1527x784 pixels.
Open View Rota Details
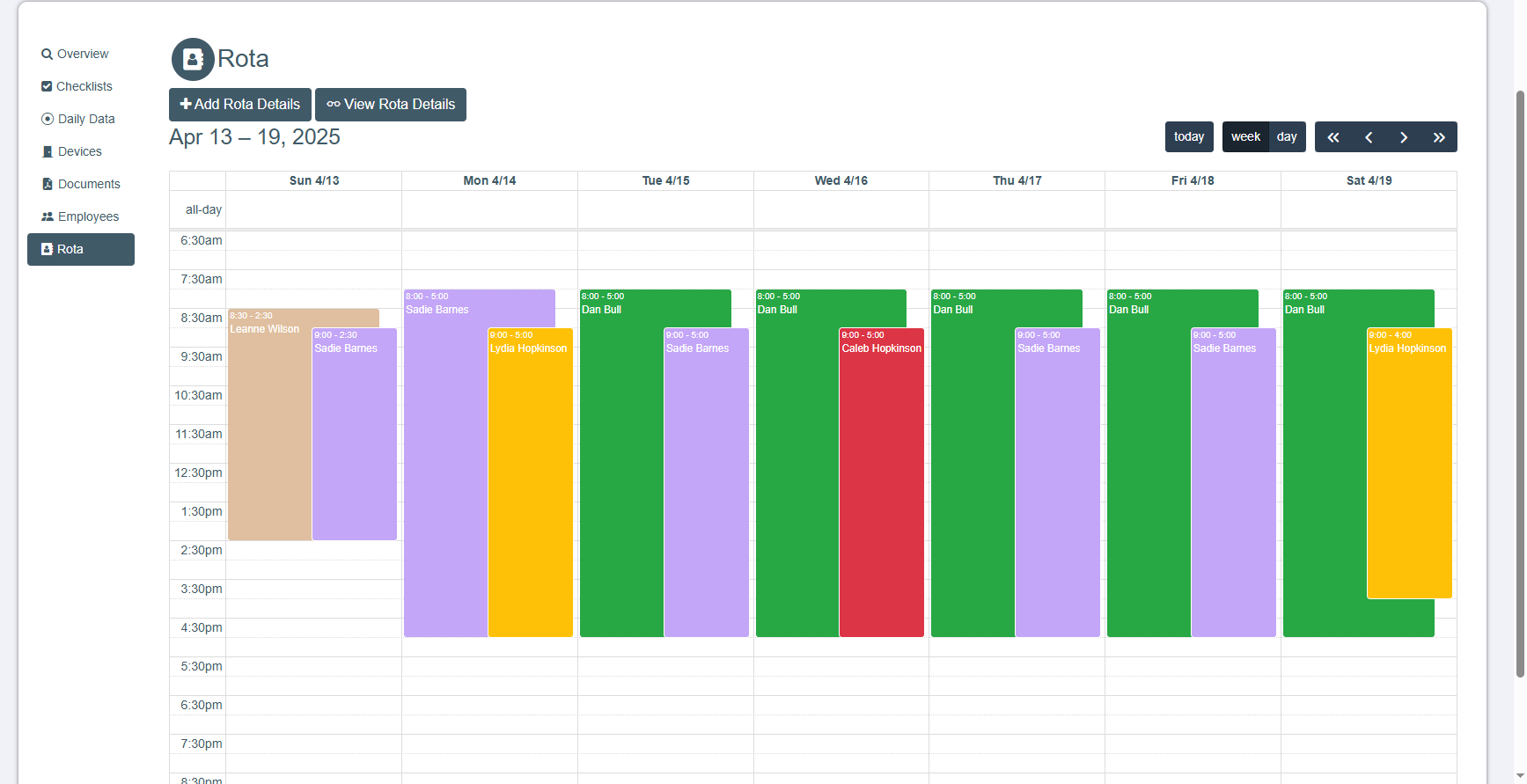pos(391,105)
